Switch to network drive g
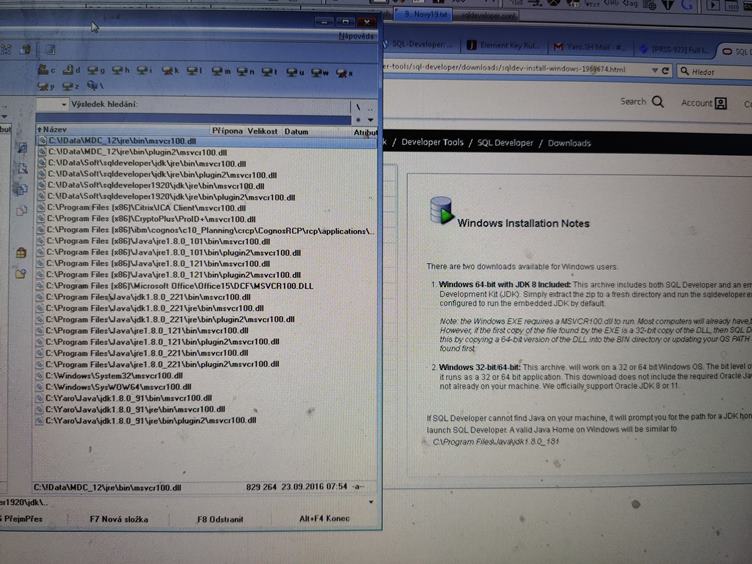 tap(96, 70)
